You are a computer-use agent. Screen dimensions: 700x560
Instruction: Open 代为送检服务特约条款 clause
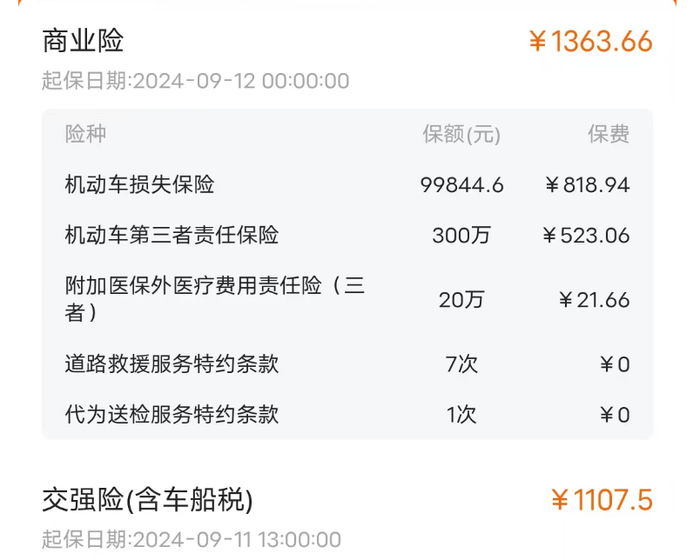(172, 415)
